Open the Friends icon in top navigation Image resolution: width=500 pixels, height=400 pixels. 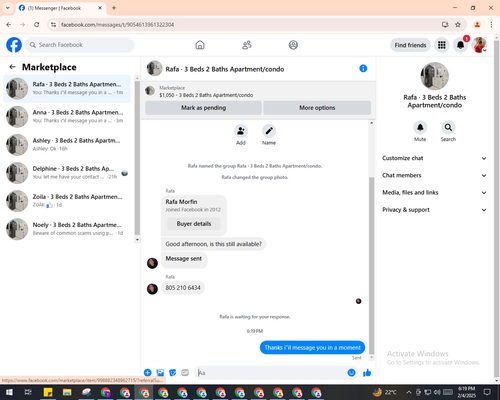[247, 45]
